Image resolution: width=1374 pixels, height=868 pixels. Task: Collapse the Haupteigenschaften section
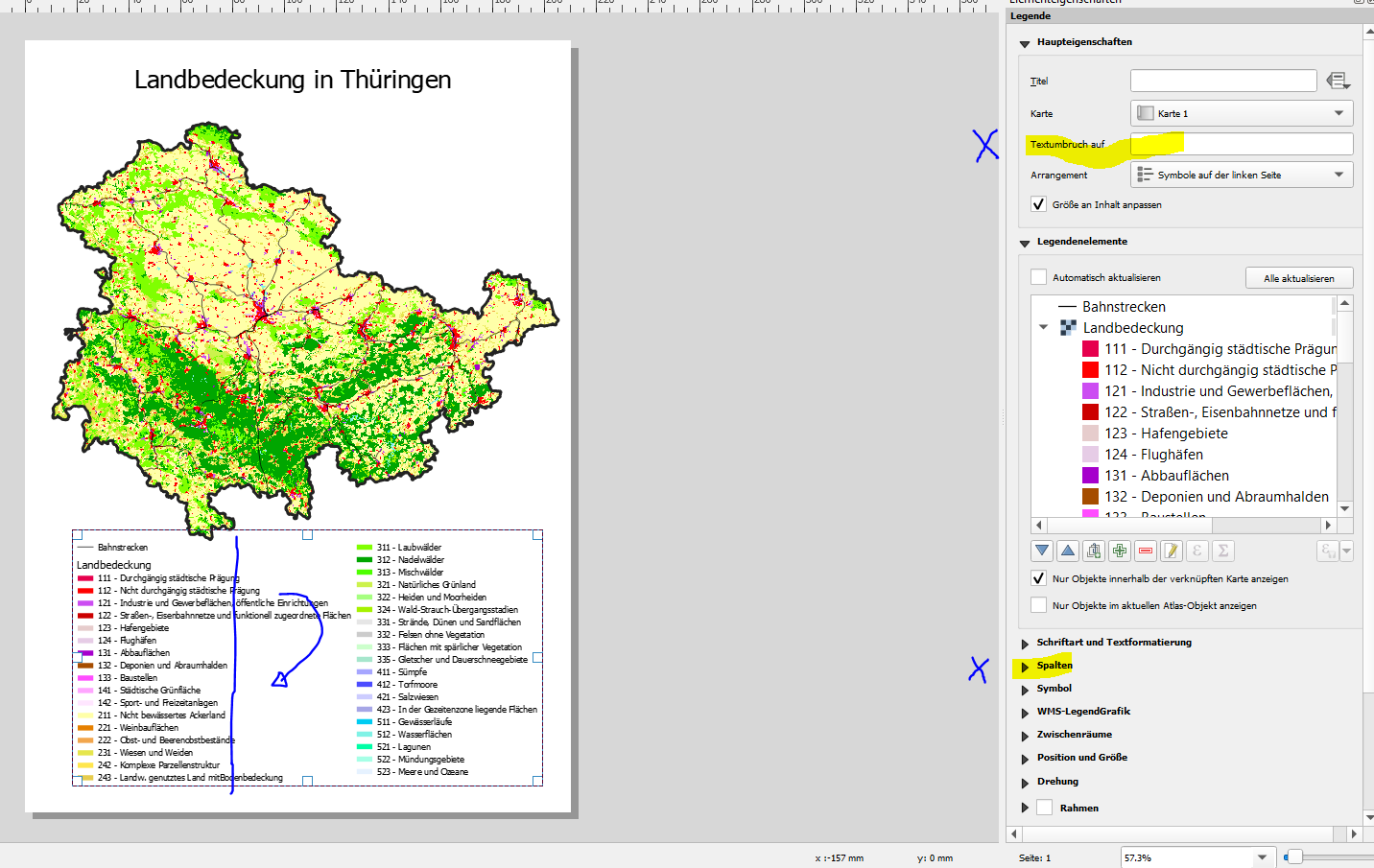click(x=1025, y=43)
